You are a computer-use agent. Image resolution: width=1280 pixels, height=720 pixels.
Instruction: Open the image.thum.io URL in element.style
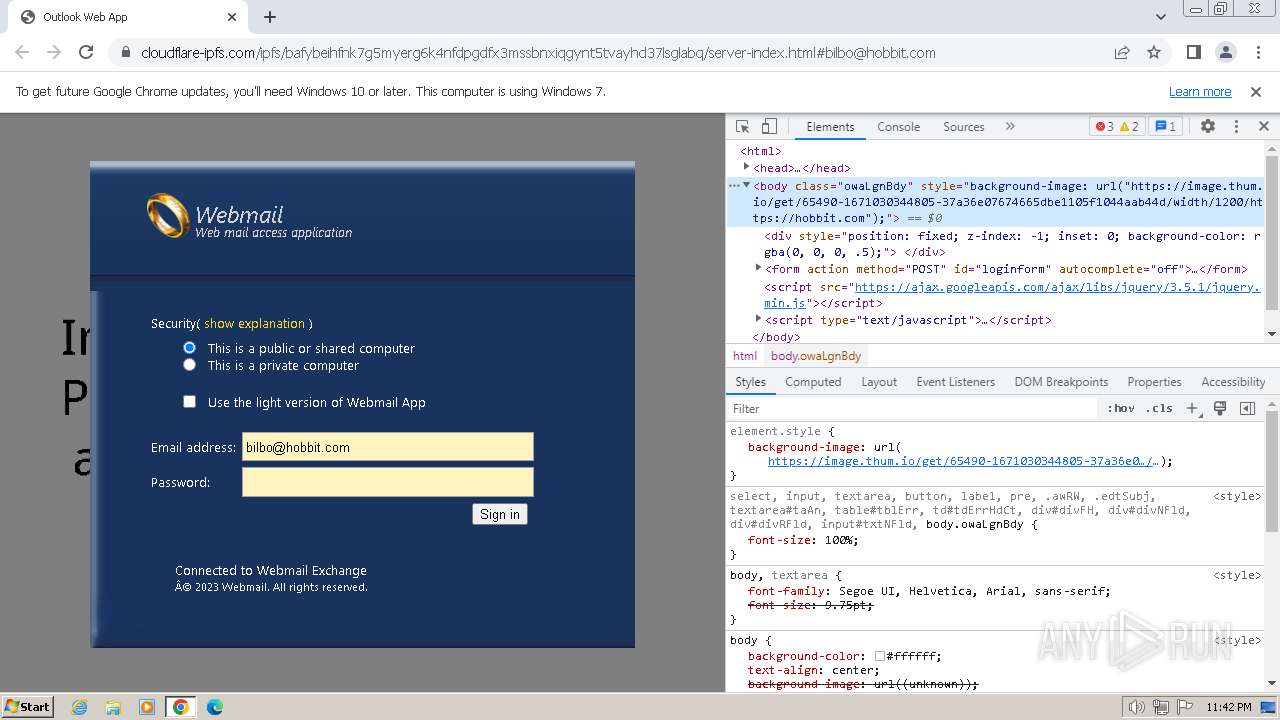point(962,461)
